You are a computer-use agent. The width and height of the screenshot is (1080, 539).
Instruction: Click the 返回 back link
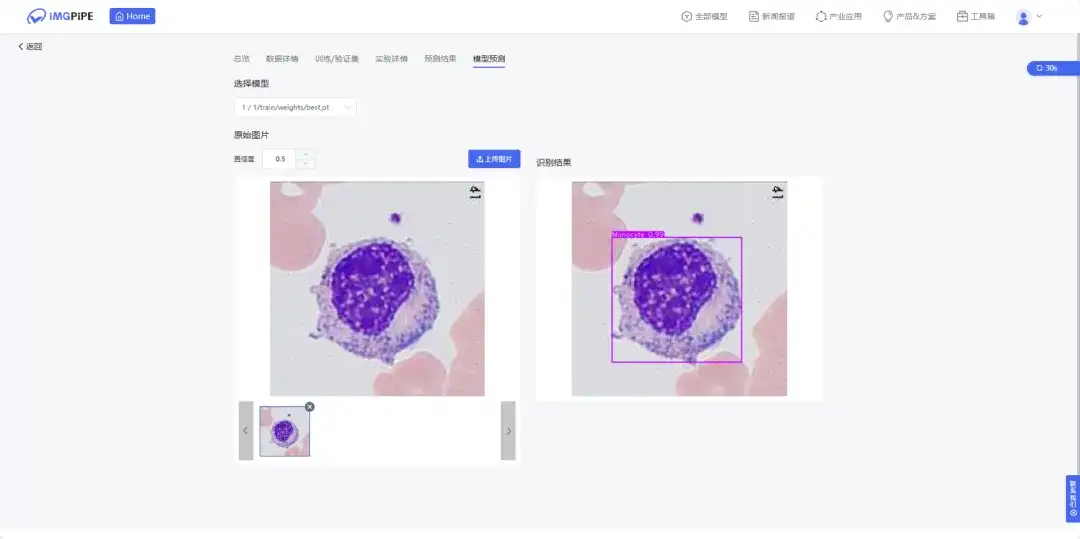click(x=31, y=47)
